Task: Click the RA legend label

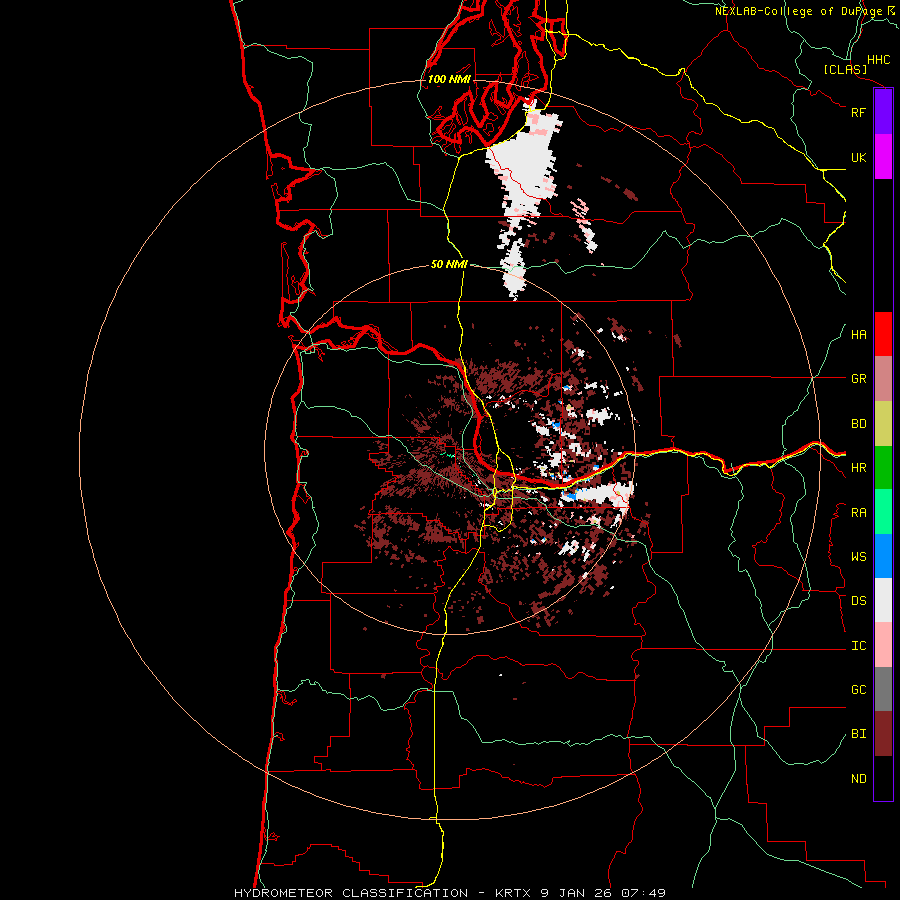Action: (x=858, y=513)
